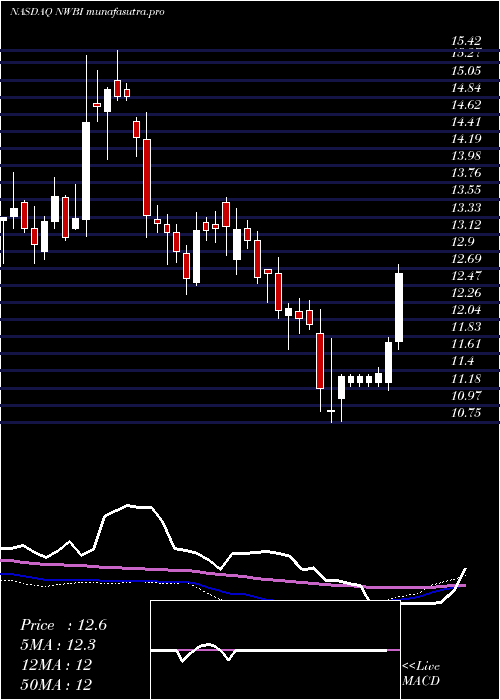Select the 11.61 price axis label
The width and height of the screenshot is (500, 700).
466,344
